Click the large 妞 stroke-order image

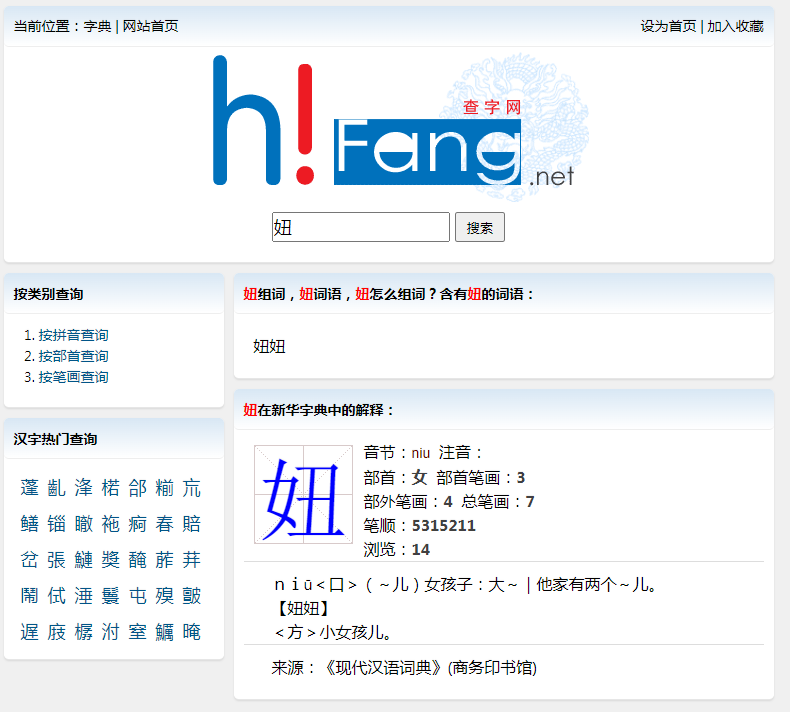[303, 494]
